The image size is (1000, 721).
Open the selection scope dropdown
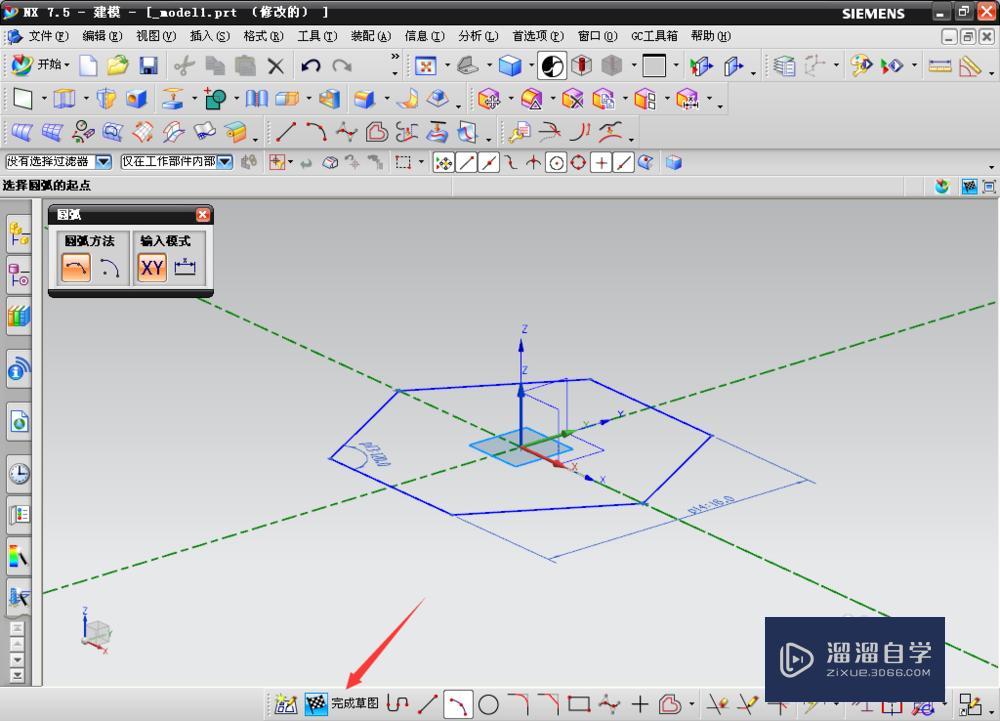click(x=224, y=162)
